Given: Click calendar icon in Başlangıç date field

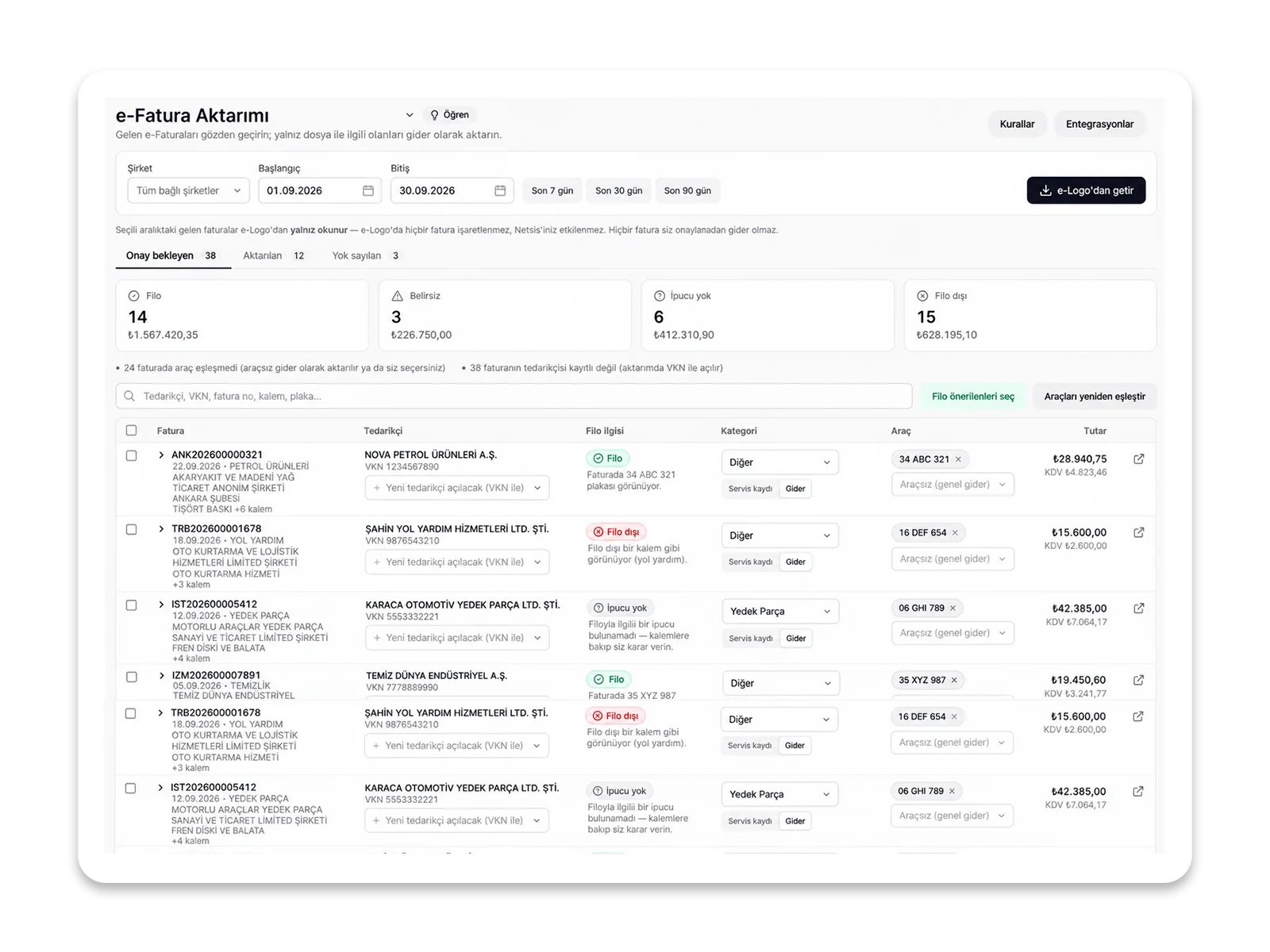Looking at the screenshot, I should pyautogui.click(x=368, y=190).
